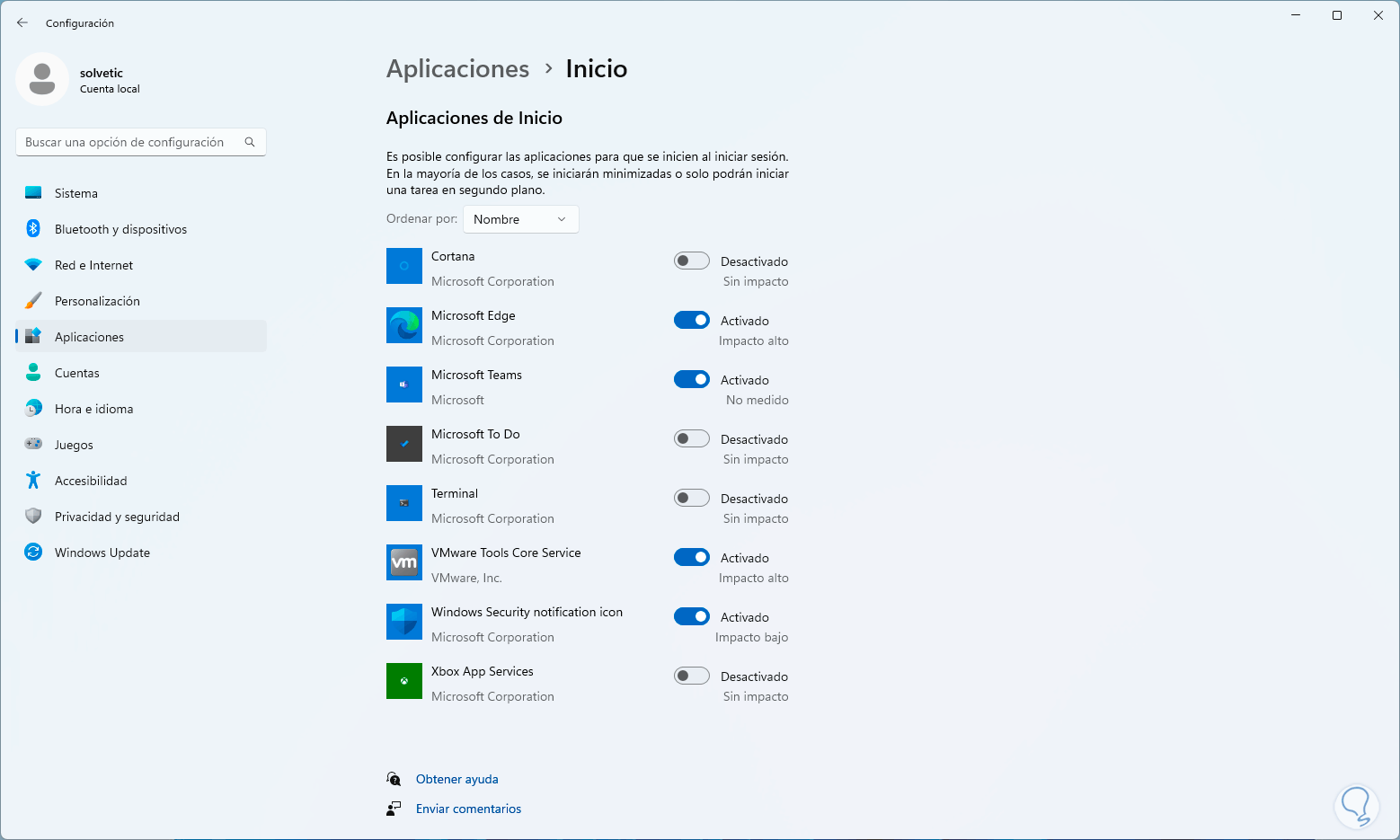
Task: Click the Bluetooth icon in sidebar
Action: [33, 229]
